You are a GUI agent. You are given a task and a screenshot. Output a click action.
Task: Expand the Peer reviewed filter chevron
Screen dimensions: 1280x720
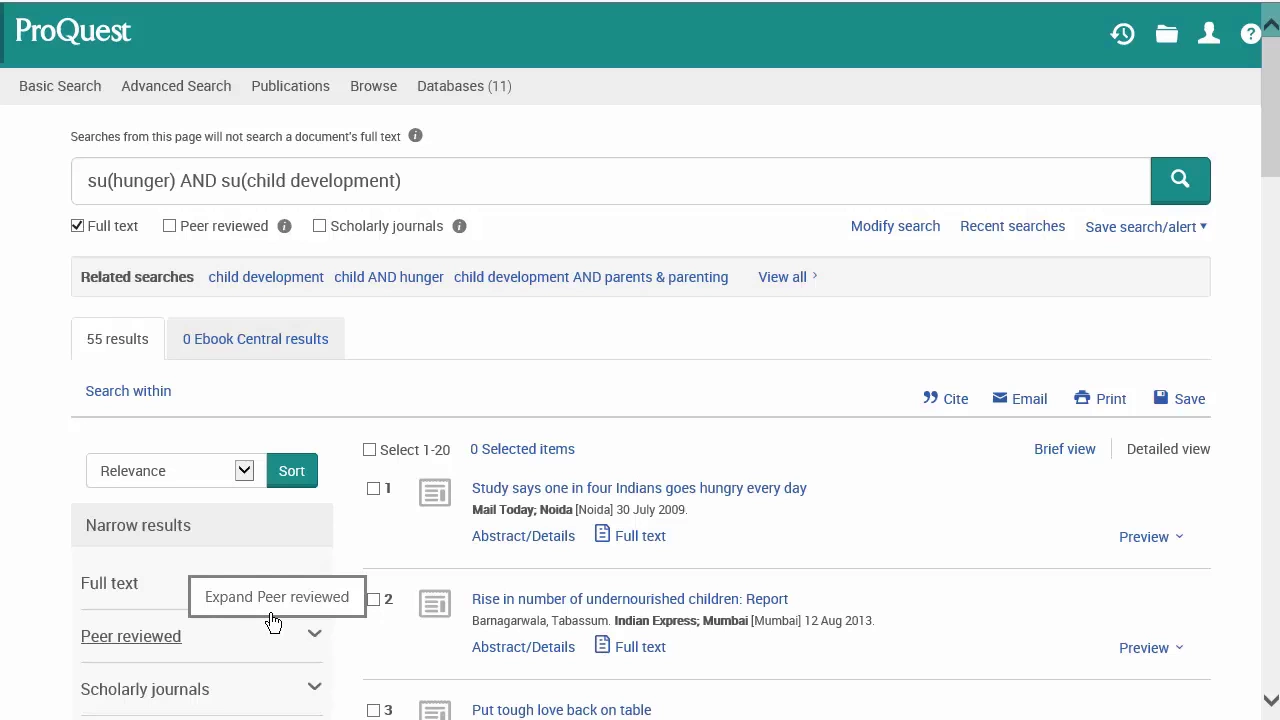(x=314, y=633)
